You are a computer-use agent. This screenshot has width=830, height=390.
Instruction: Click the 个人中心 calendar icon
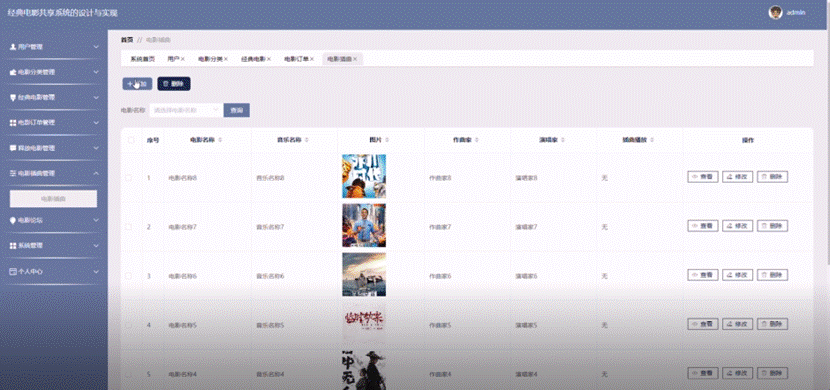click(13, 271)
